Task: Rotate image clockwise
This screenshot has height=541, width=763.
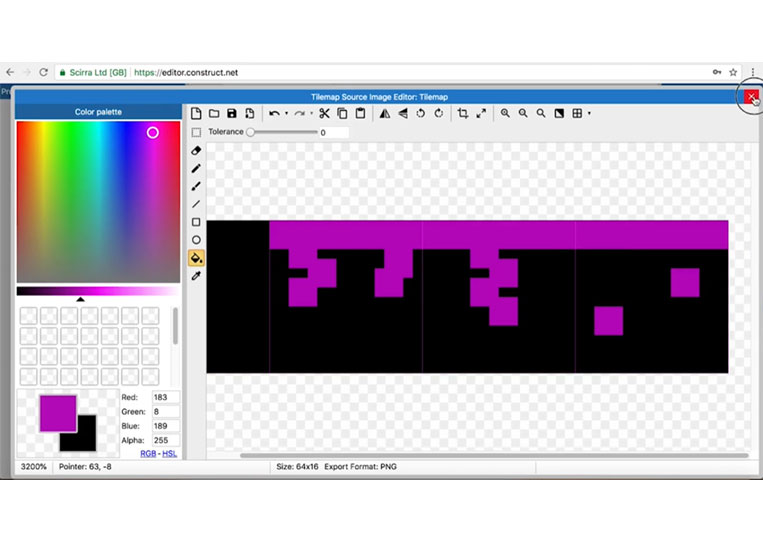Action: coord(439,113)
